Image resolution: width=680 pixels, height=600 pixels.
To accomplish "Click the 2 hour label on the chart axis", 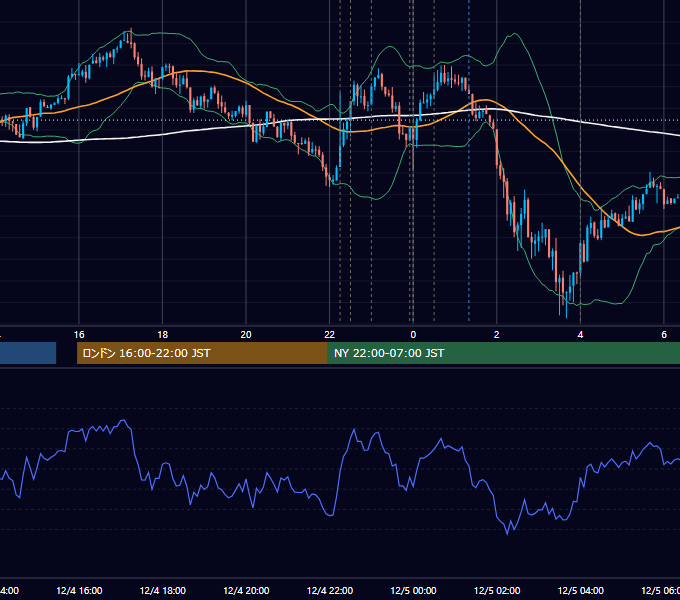I will 497,335.
